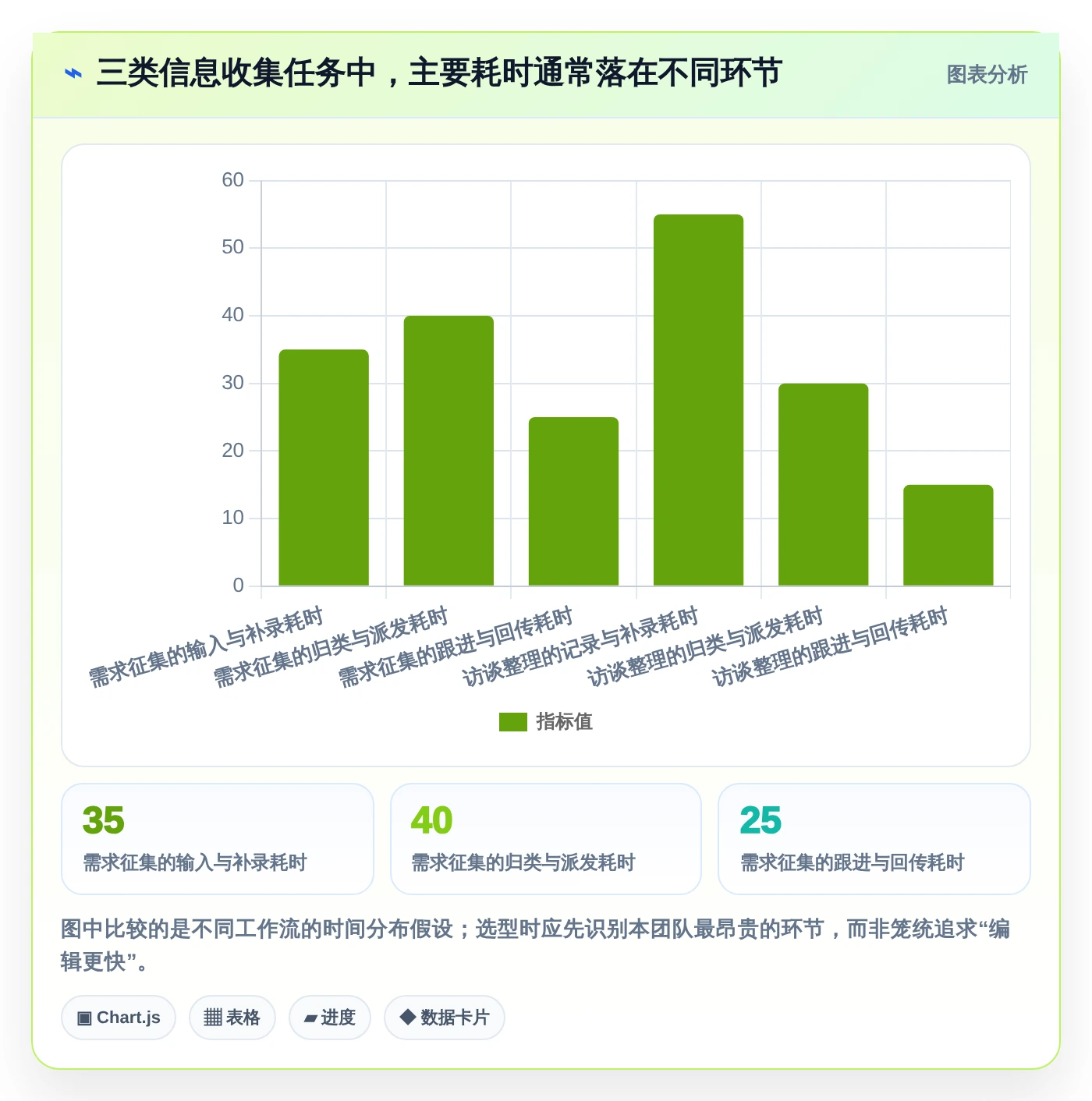Click the y-axis label 0
The height and width of the screenshot is (1101, 1092).
click(x=238, y=586)
